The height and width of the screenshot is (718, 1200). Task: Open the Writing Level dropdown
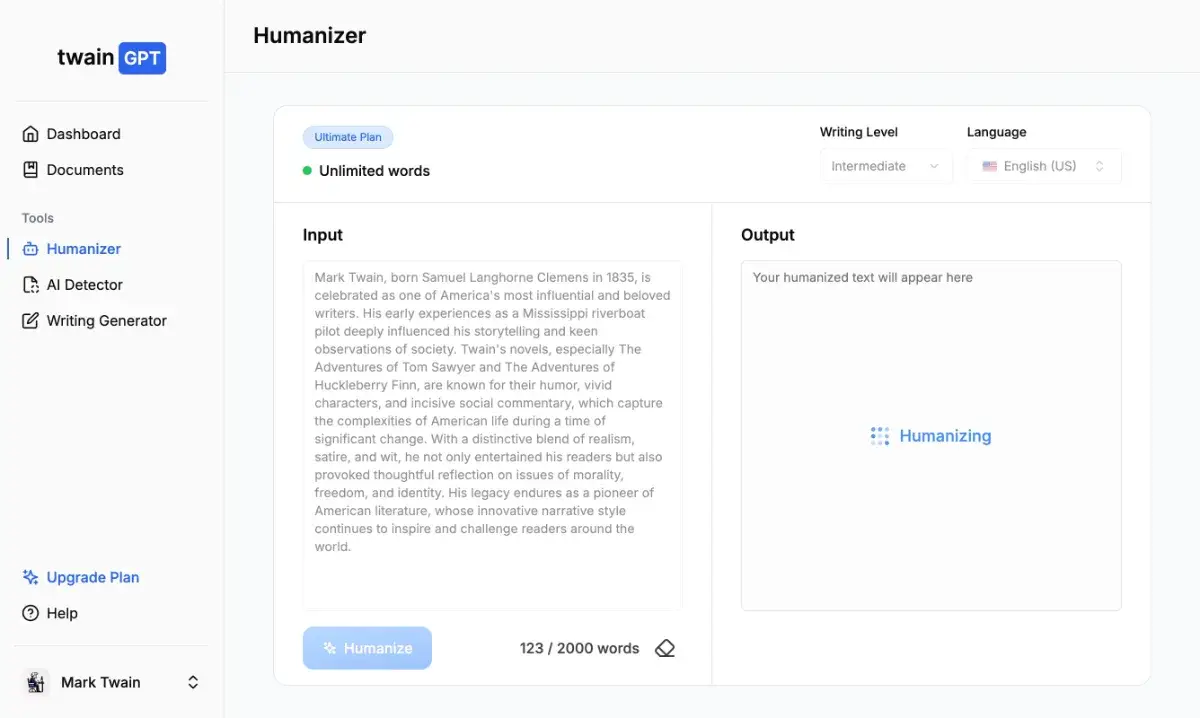pyautogui.click(x=886, y=166)
